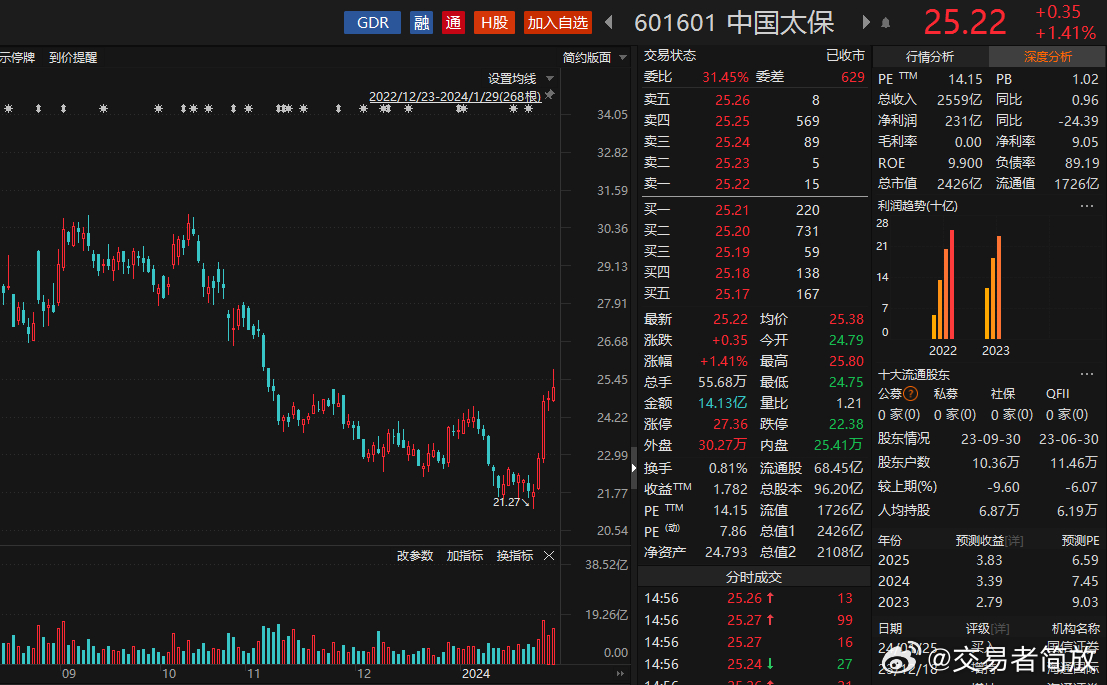Screen dimensions: 1107x685
Task: Click the first event marker star on chart
Action: click(8, 109)
